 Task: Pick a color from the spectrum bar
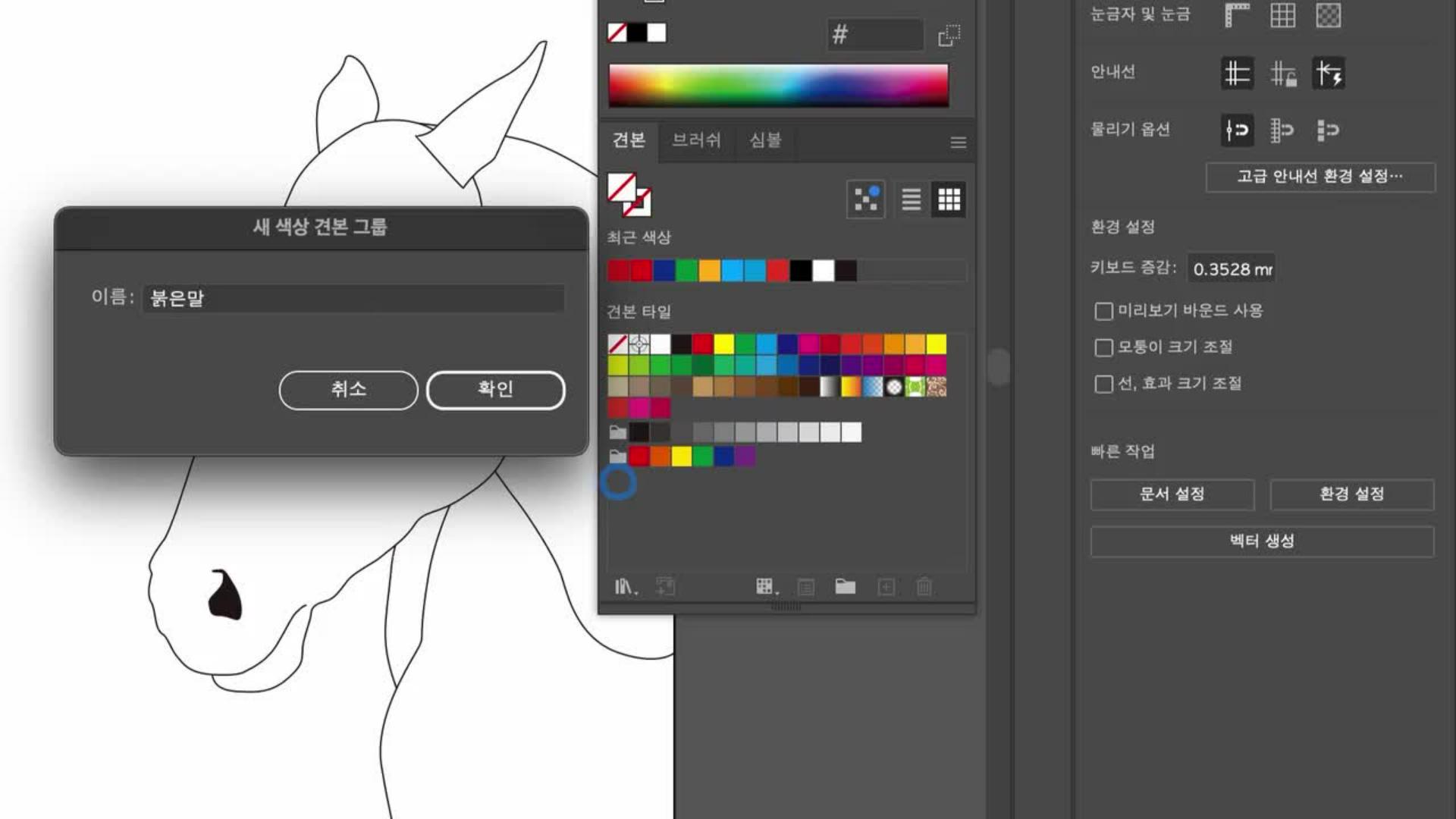(778, 84)
